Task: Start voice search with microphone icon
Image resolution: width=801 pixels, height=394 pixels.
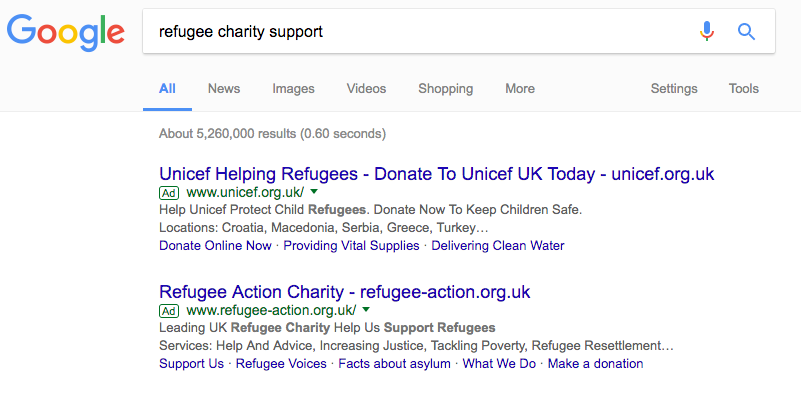Action: coord(706,32)
